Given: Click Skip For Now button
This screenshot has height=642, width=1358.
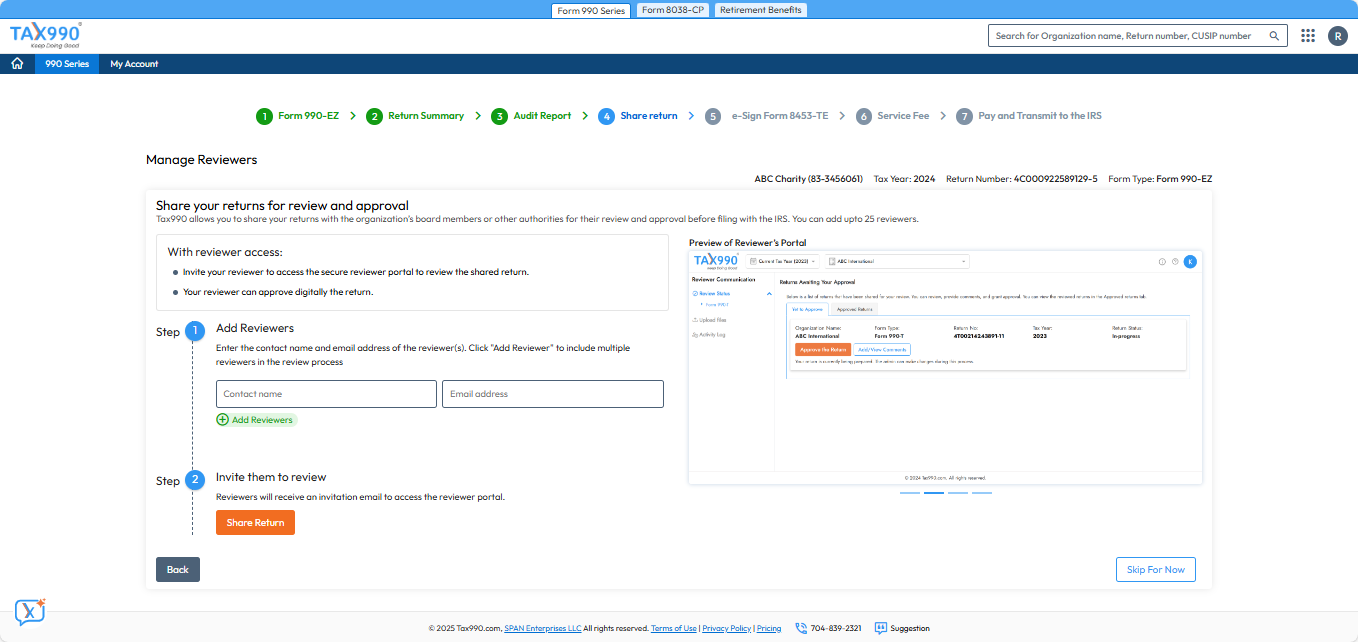Looking at the screenshot, I should point(1155,569).
